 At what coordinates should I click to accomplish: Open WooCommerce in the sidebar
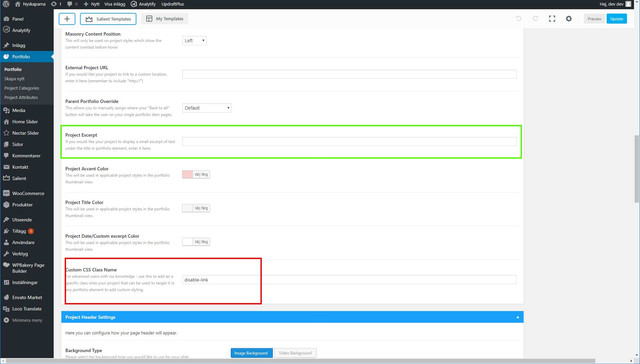click(x=27, y=193)
